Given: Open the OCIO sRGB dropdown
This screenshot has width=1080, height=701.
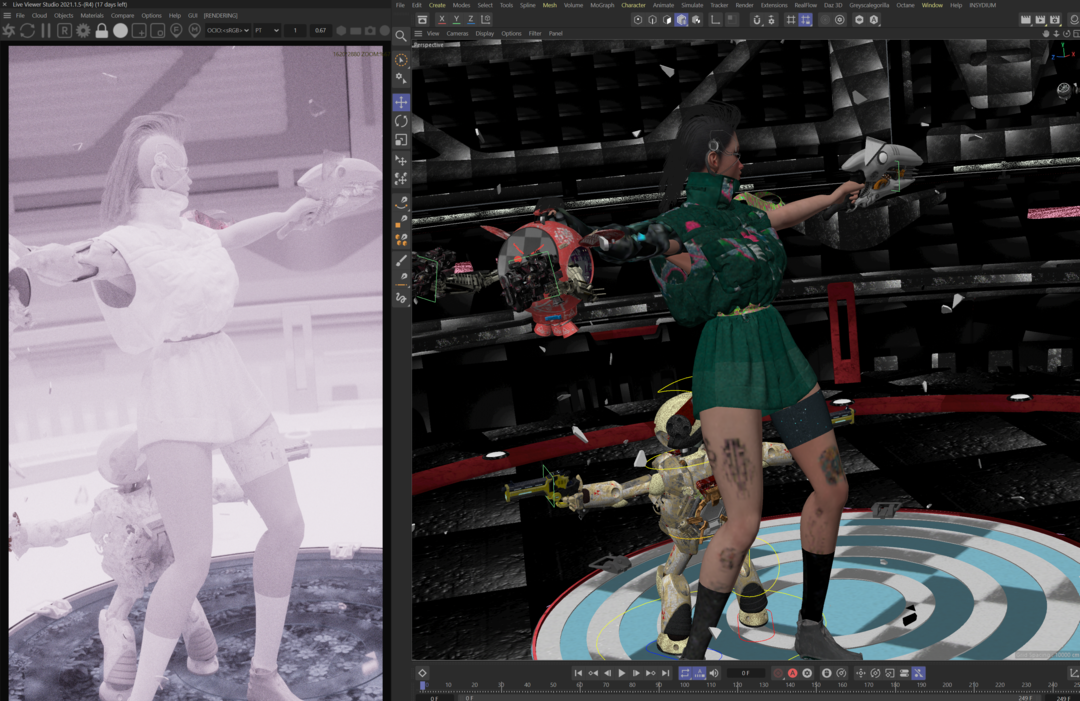Looking at the screenshot, I should point(228,30).
